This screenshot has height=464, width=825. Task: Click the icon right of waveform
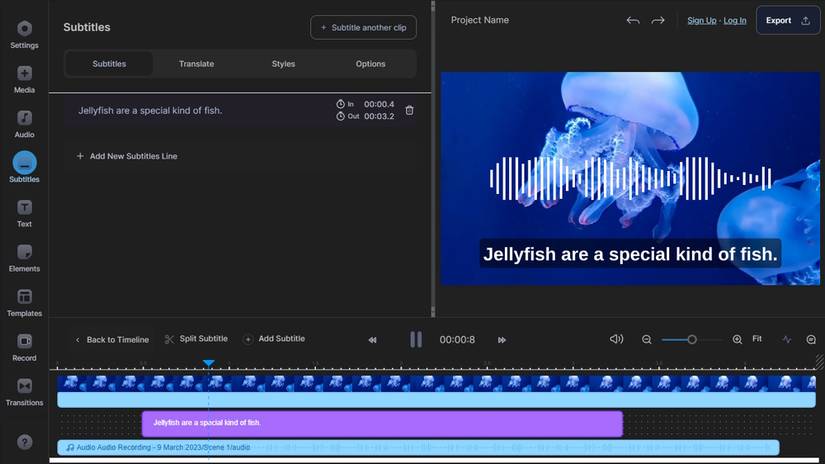pos(811,340)
